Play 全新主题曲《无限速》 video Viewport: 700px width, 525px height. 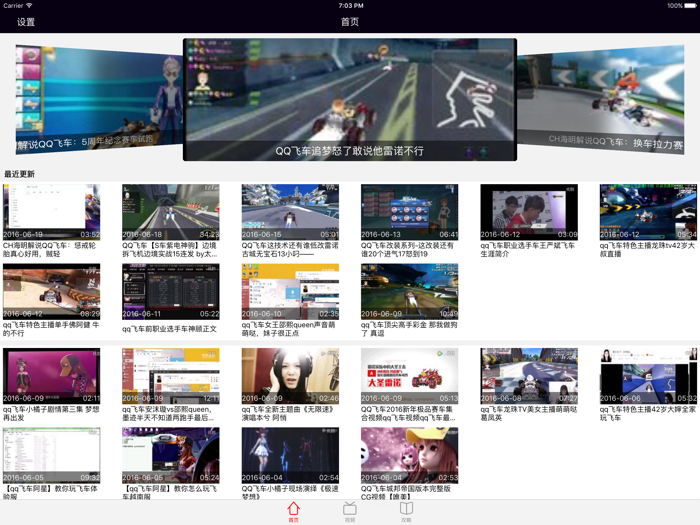tap(290, 375)
